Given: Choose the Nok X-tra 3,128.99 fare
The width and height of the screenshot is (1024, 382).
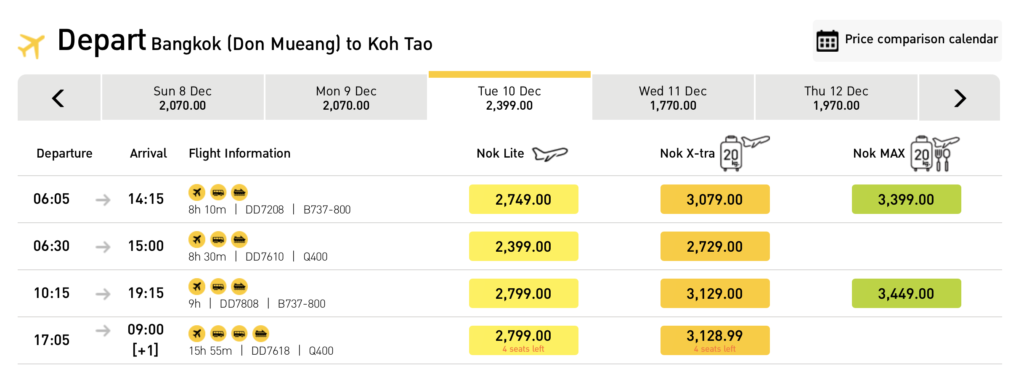Looking at the screenshot, I should pyautogui.click(x=715, y=340).
